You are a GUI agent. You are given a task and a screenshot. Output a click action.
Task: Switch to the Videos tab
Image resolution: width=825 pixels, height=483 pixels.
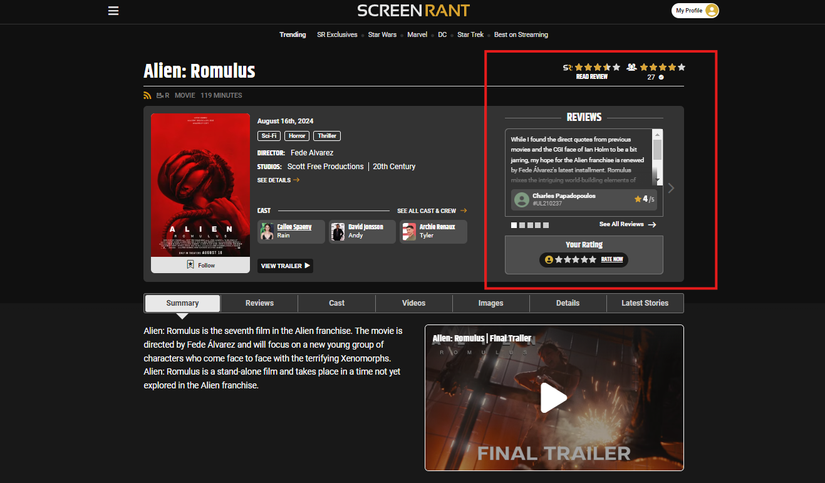[x=414, y=303]
